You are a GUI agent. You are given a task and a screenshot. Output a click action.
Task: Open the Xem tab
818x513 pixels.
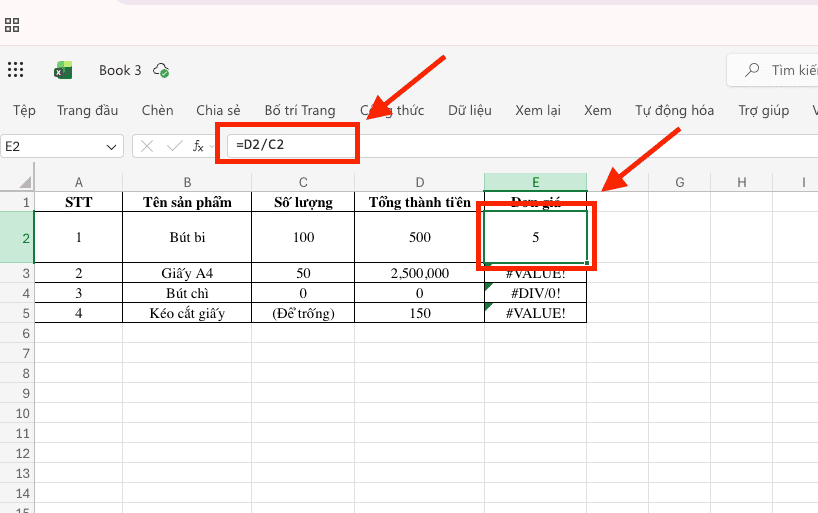pyautogui.click(x=597, y=111)
